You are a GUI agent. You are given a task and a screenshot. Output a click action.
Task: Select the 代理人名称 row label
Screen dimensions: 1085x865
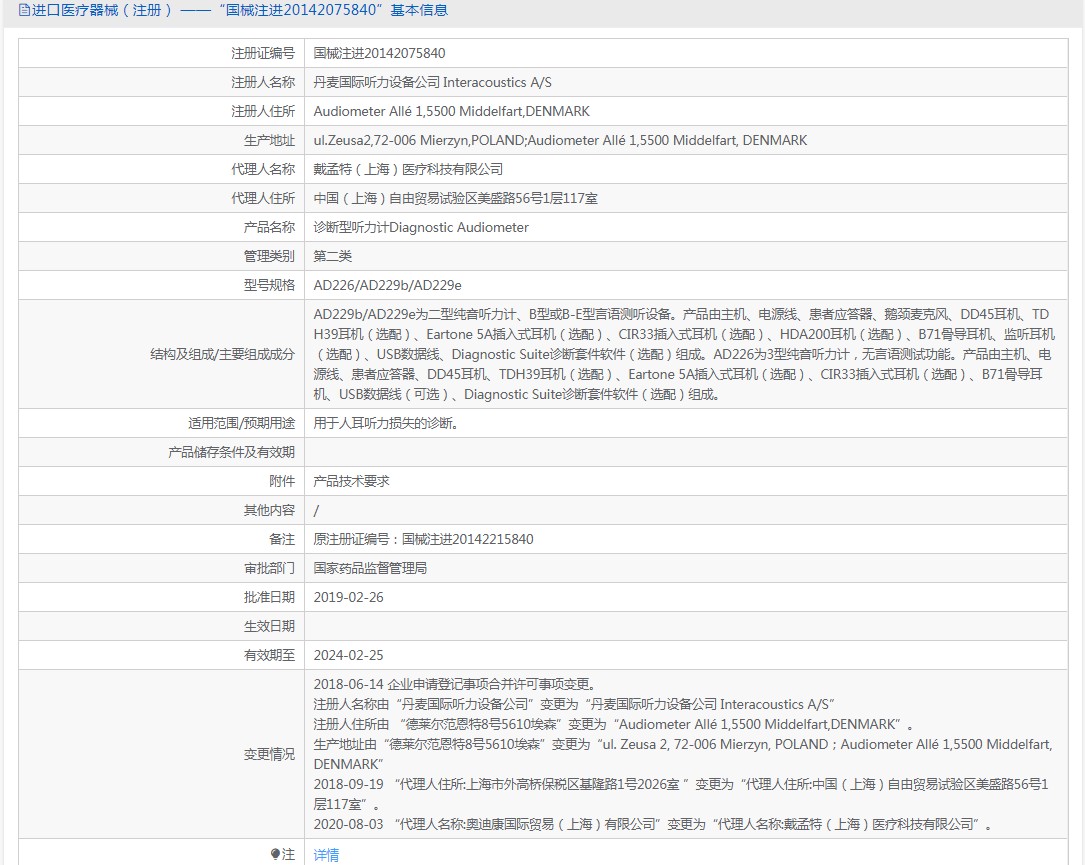pyautogui.click(x=263, y=170)
